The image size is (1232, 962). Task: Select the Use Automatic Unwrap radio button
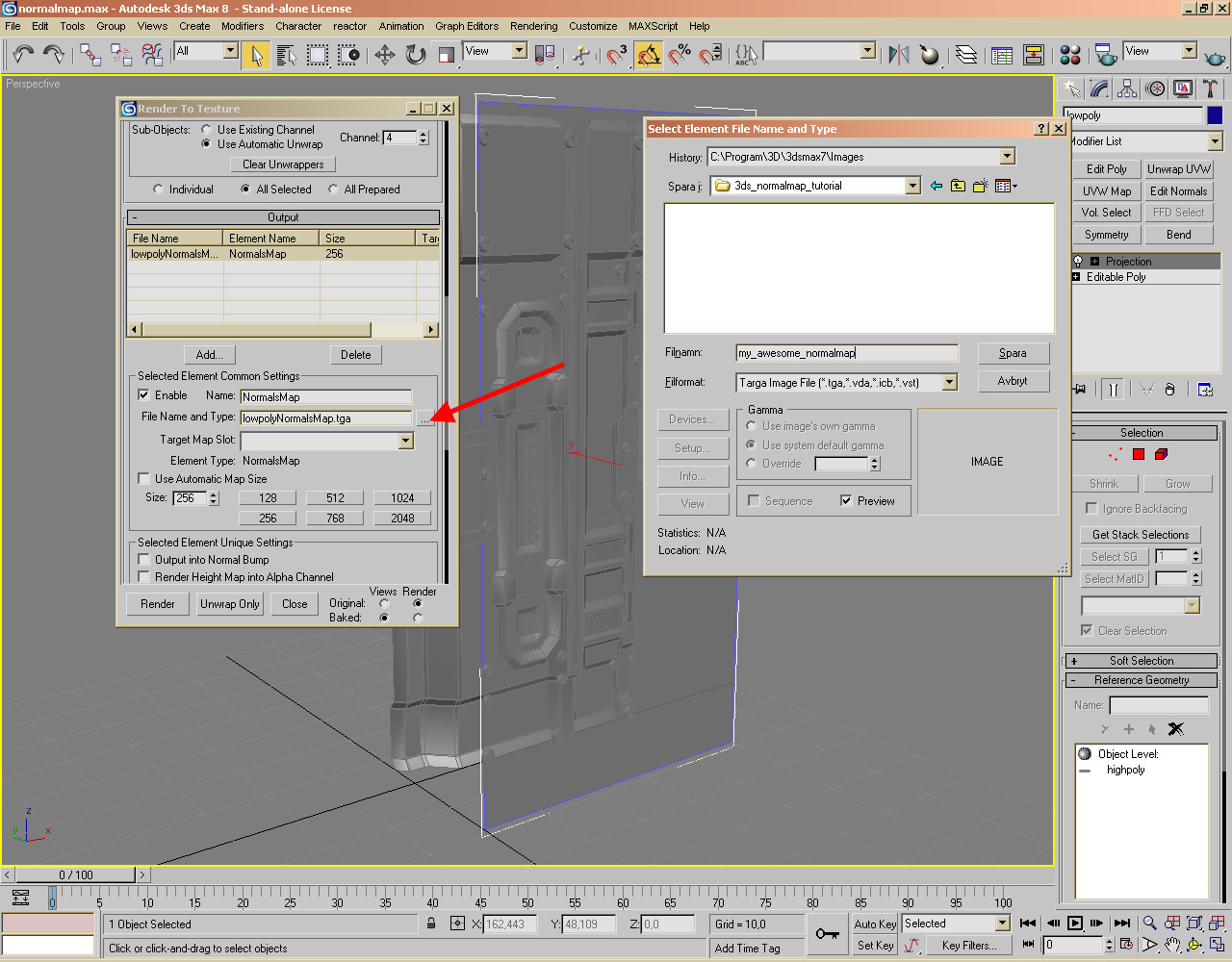point(206,142)
